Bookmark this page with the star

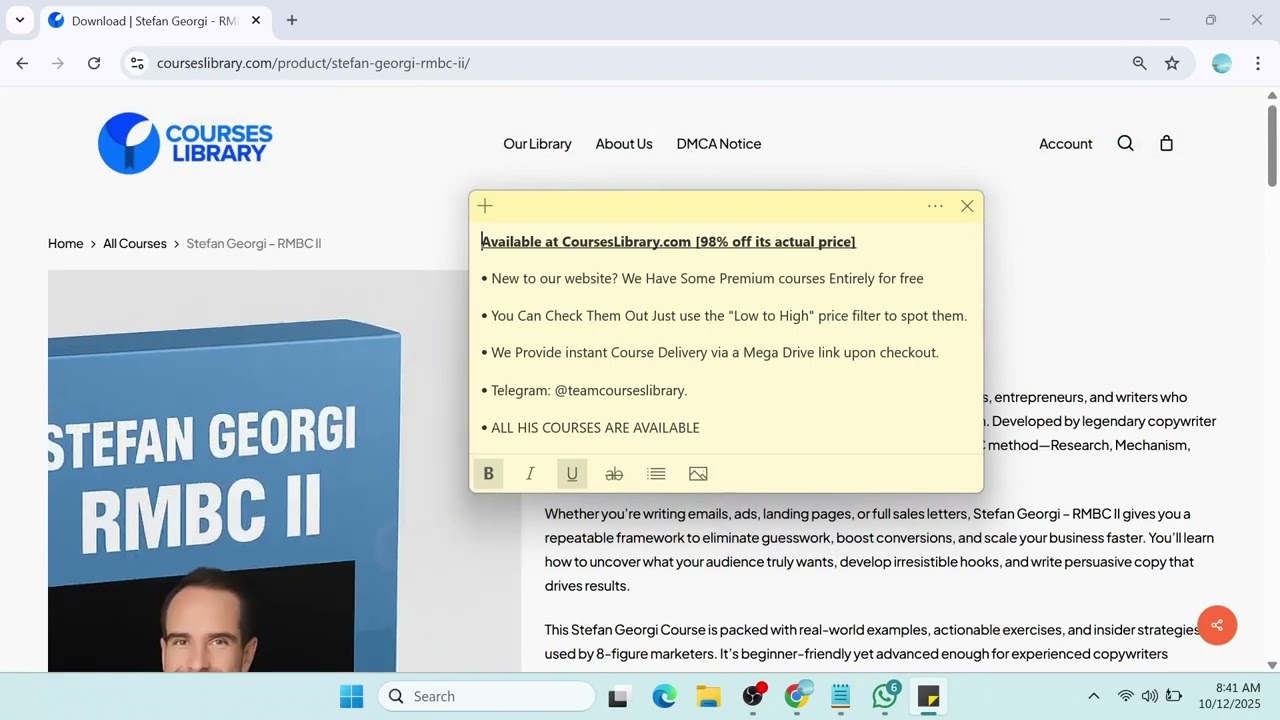tap(1172, 63)
